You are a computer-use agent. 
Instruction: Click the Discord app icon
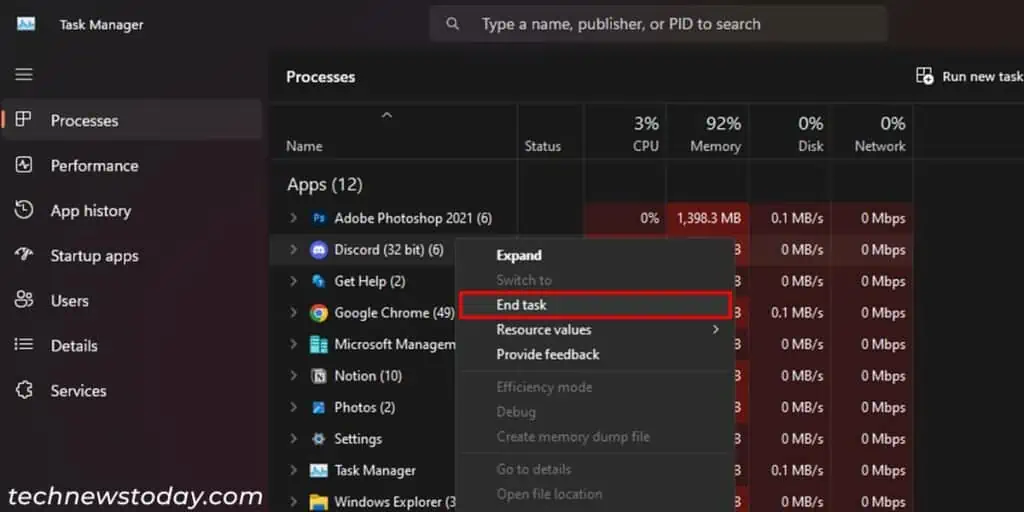(319, 249)
